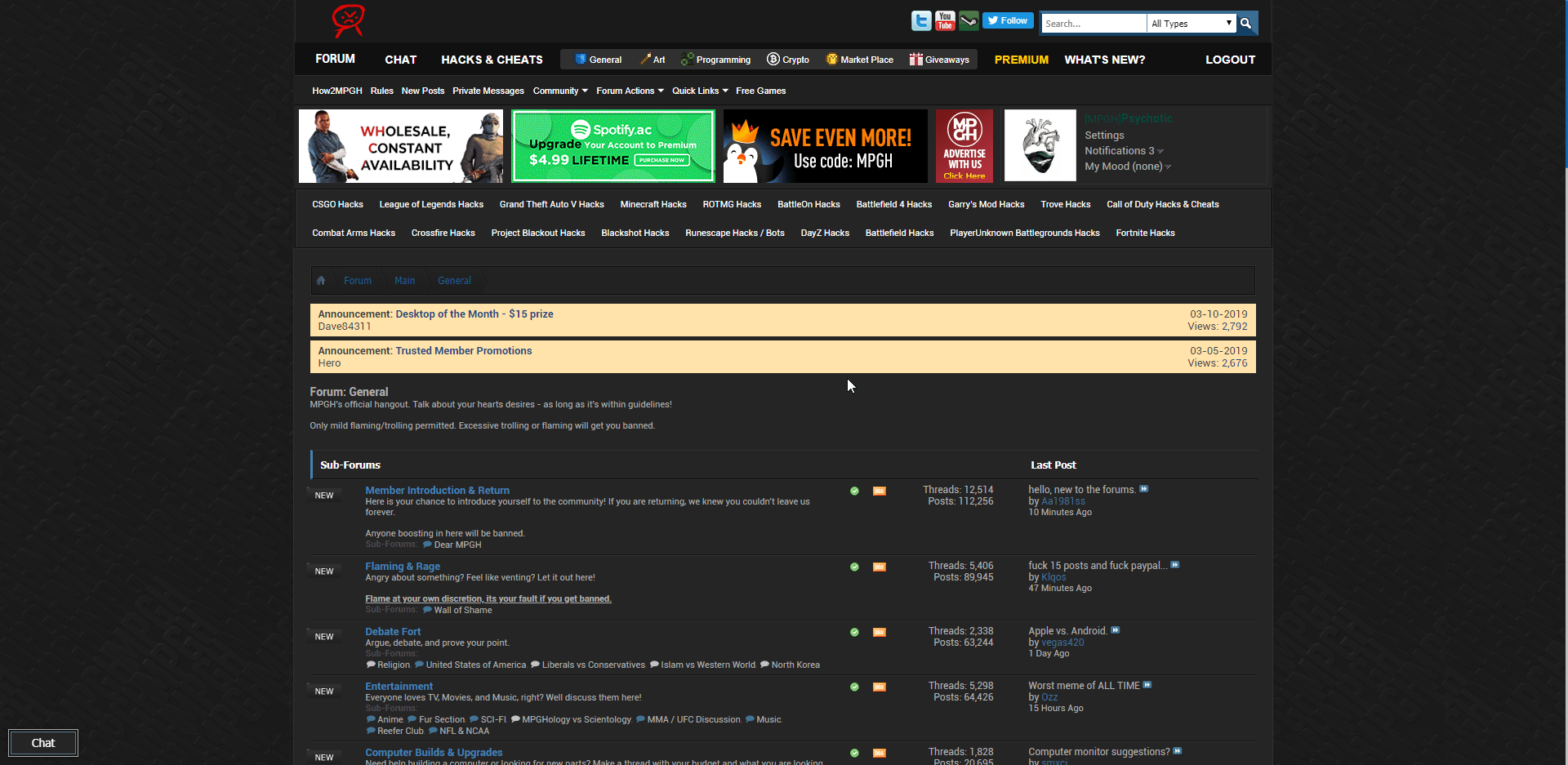1568x765 pixels.
Task: Click last post arrow for Worst meme thread
Action: tap(1147, 685)
